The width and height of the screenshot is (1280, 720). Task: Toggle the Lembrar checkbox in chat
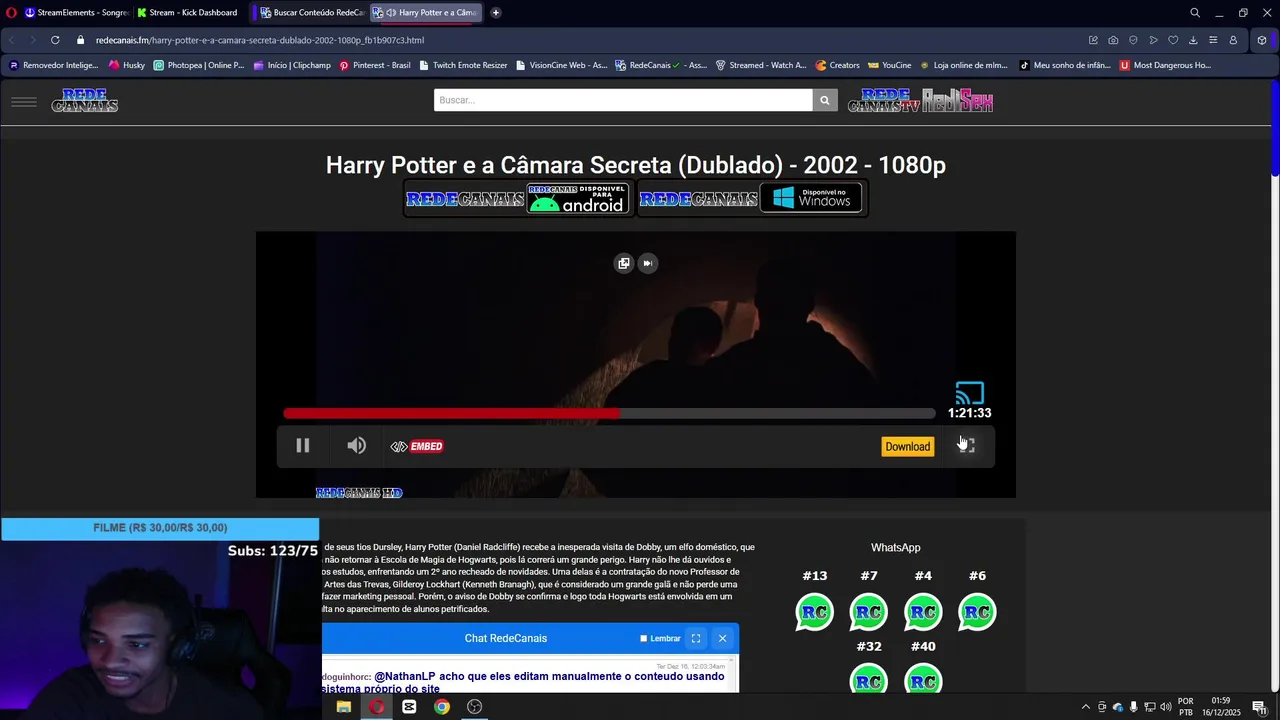coord(644,638)
